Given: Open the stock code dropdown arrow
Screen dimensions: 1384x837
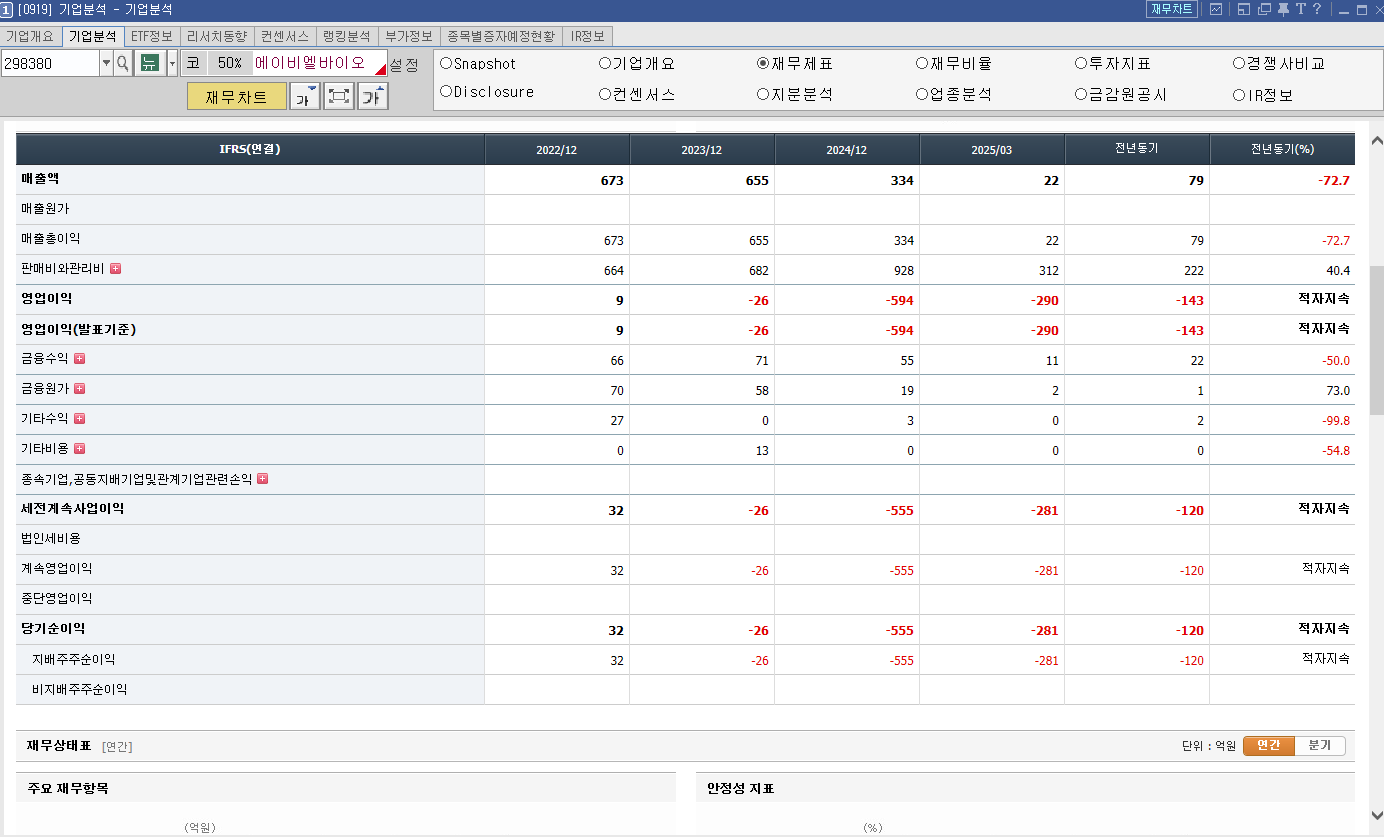Looking at the screenshot, I should click(106, 63).
